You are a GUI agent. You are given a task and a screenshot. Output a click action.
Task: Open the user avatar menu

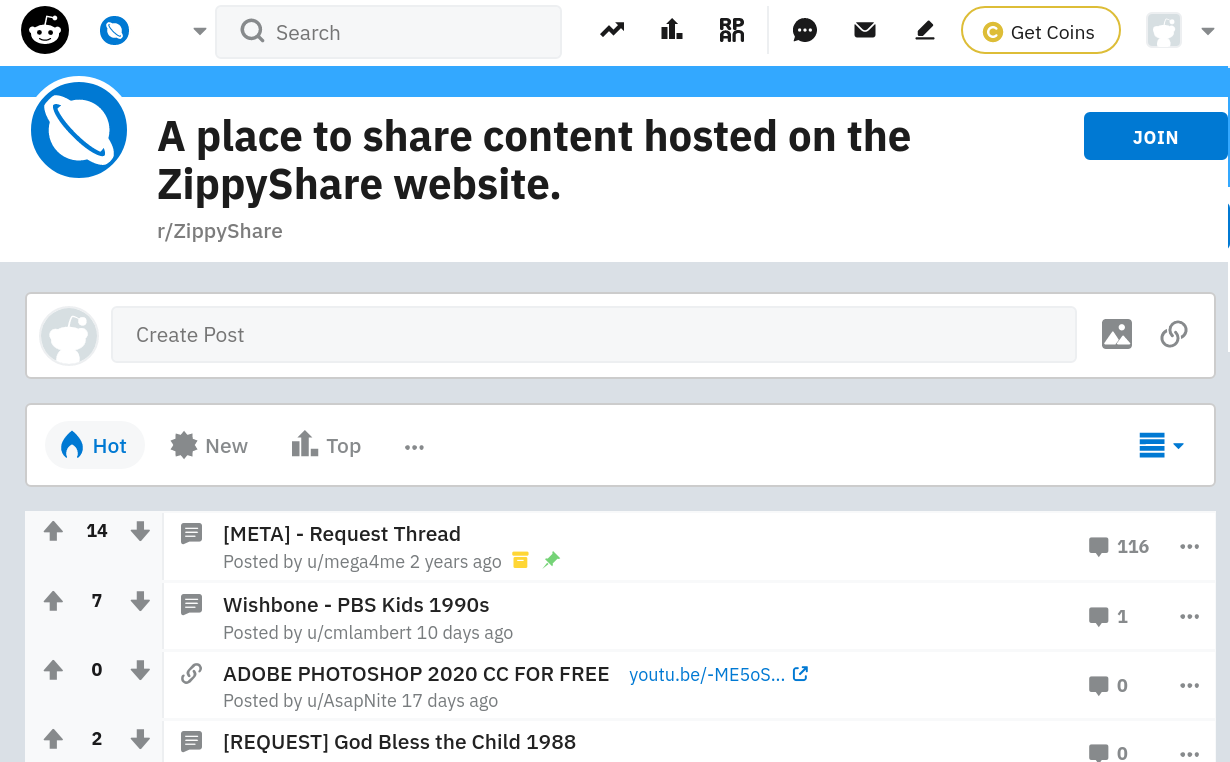[1163, 31]
